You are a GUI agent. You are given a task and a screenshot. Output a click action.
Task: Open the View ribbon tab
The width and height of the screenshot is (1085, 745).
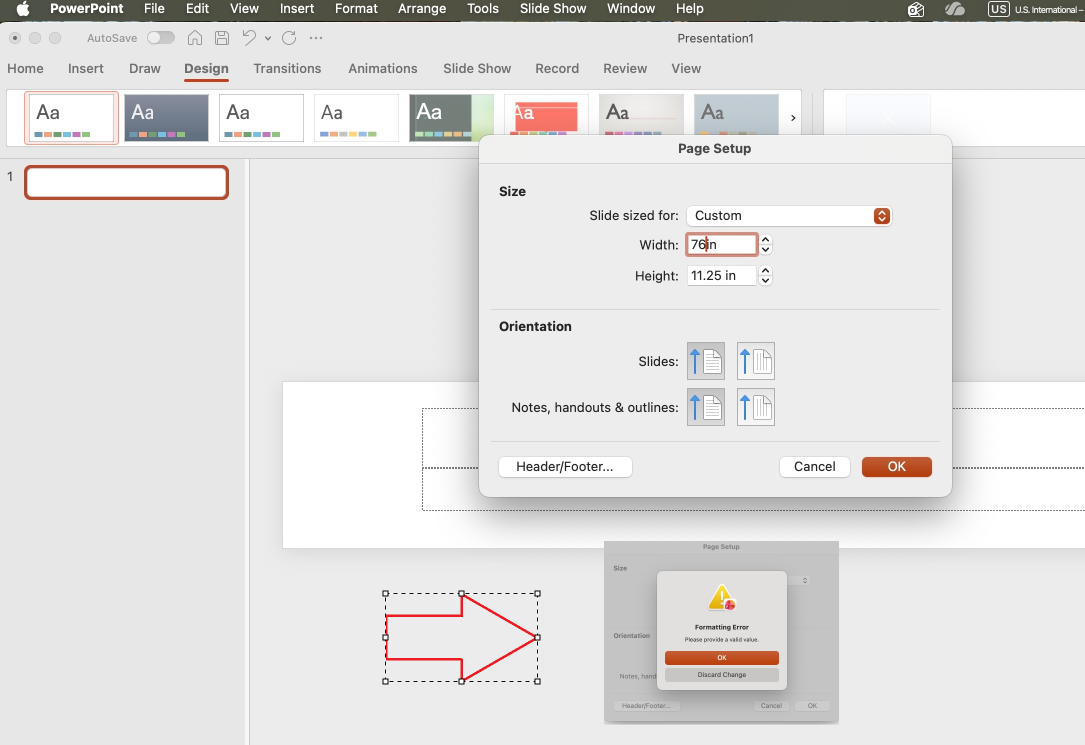click(686, 68)
